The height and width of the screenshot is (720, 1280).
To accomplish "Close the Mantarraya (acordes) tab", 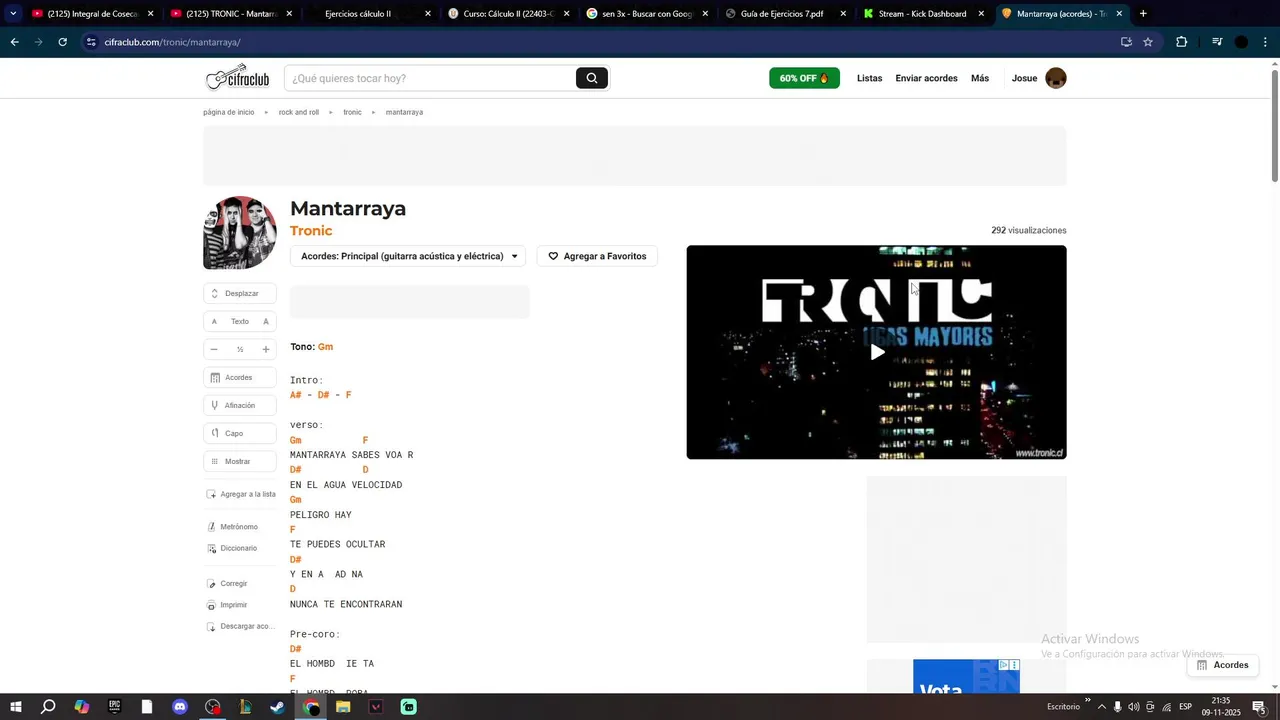I will [x=1119, y=14].
